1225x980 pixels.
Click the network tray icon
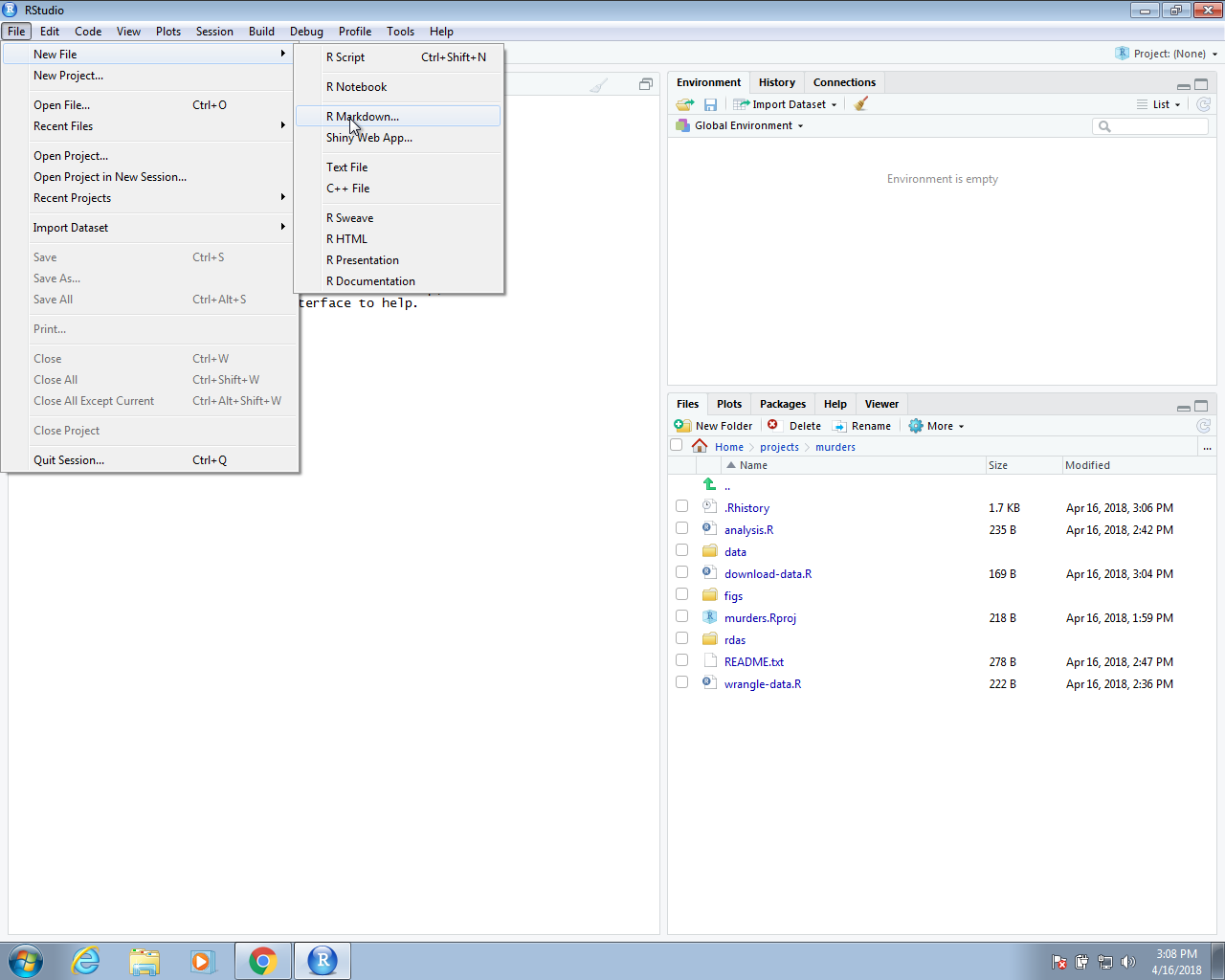click(1105, 962)
